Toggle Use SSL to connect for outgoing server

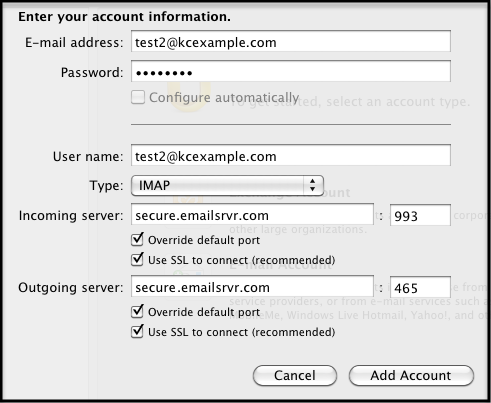coord(137,331)
